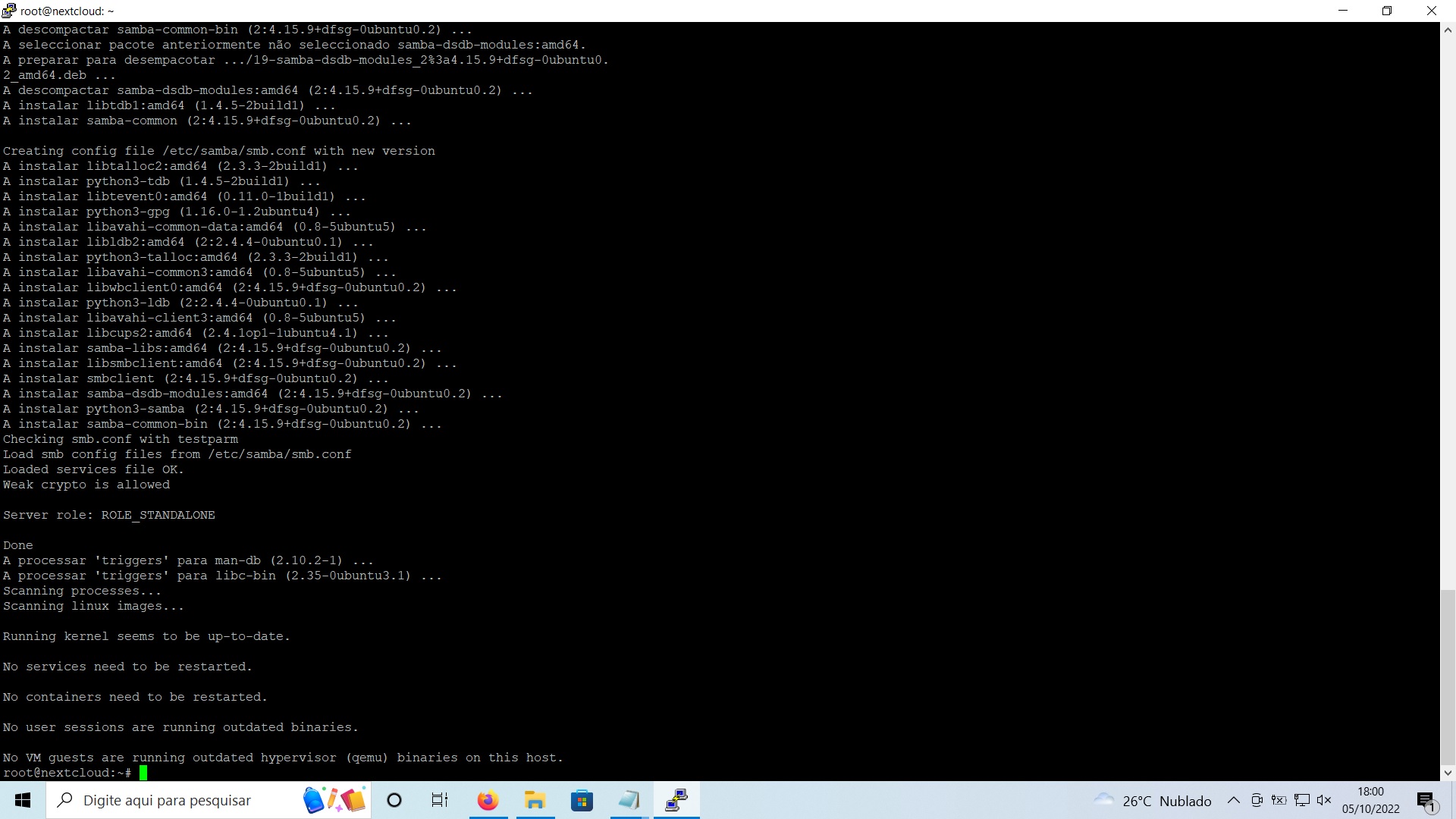Open Cortana circle icon
The width and height of the screenshot is (1456, 819).
394,800
